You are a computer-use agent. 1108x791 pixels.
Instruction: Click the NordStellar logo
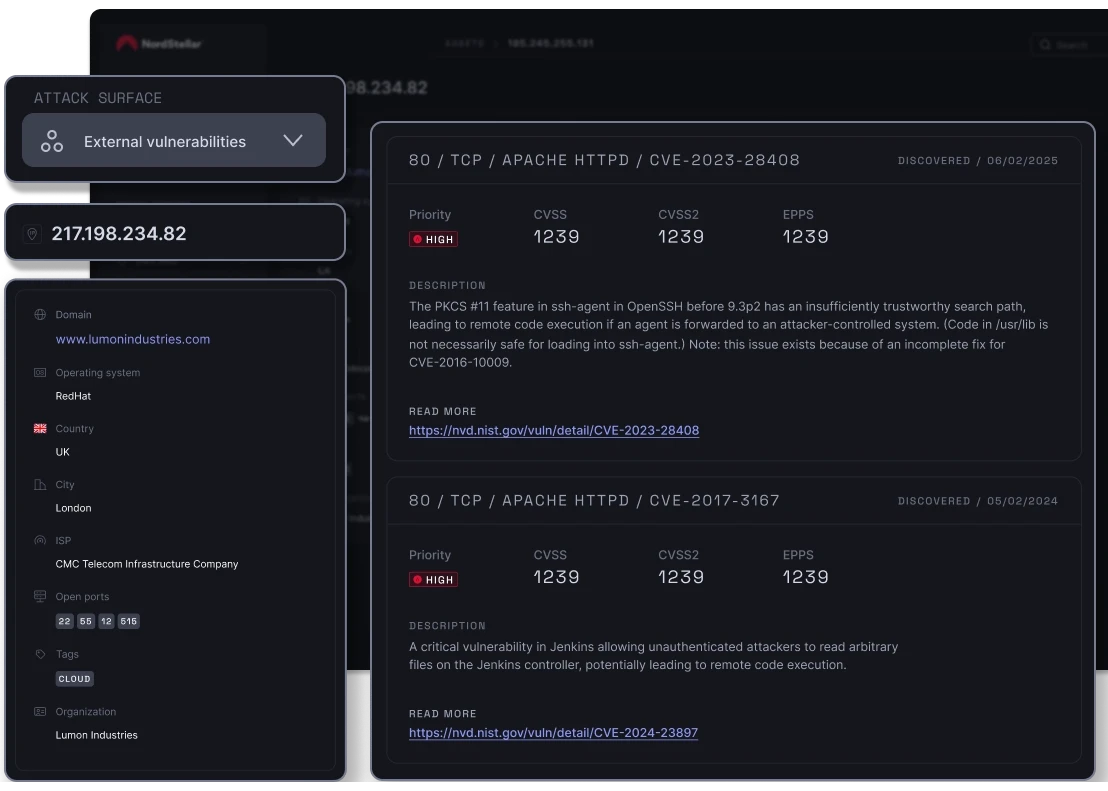pos(158,44)
